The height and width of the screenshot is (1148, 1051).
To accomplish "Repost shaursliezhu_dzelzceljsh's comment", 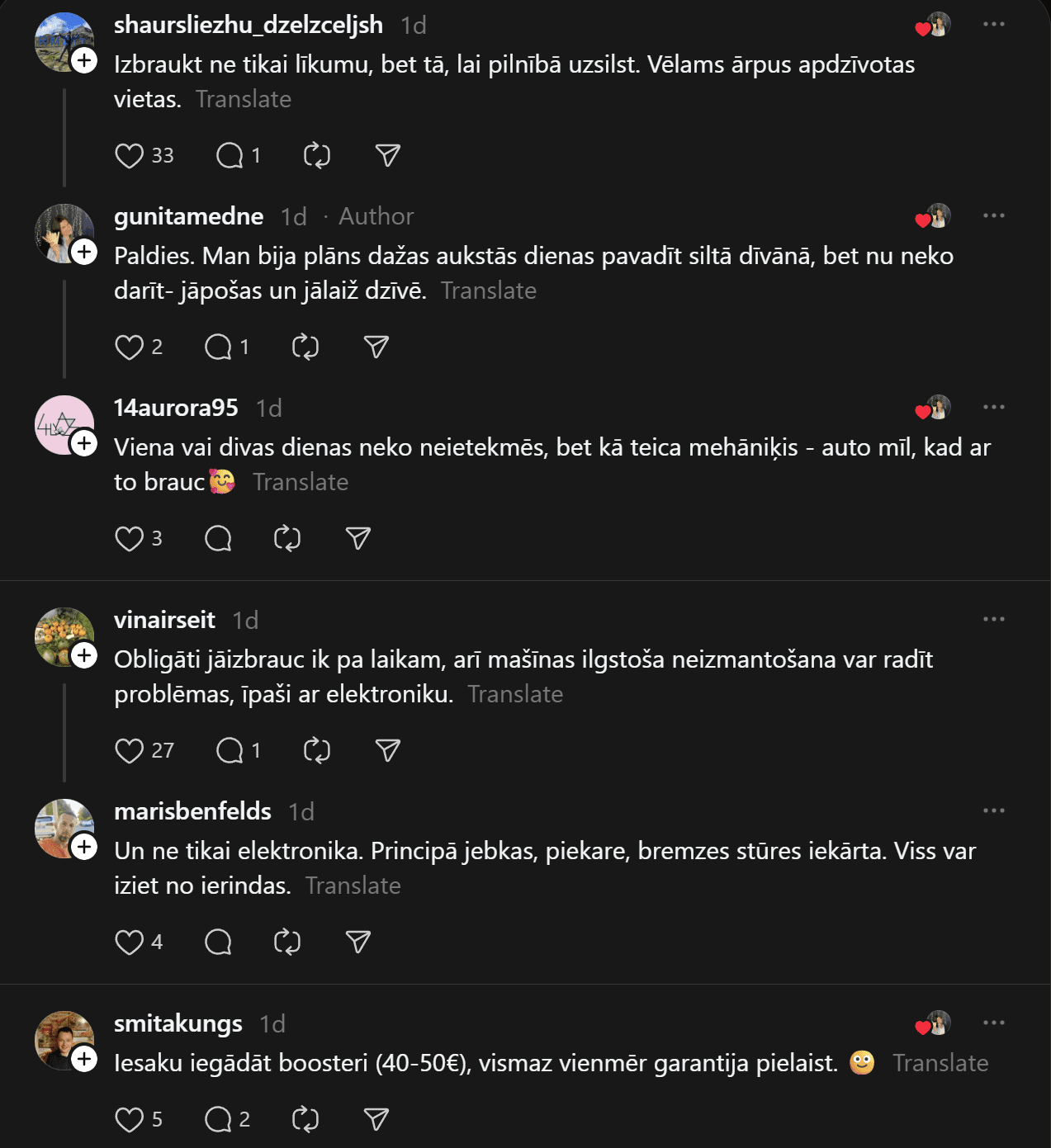I will (x=317, y=155).
